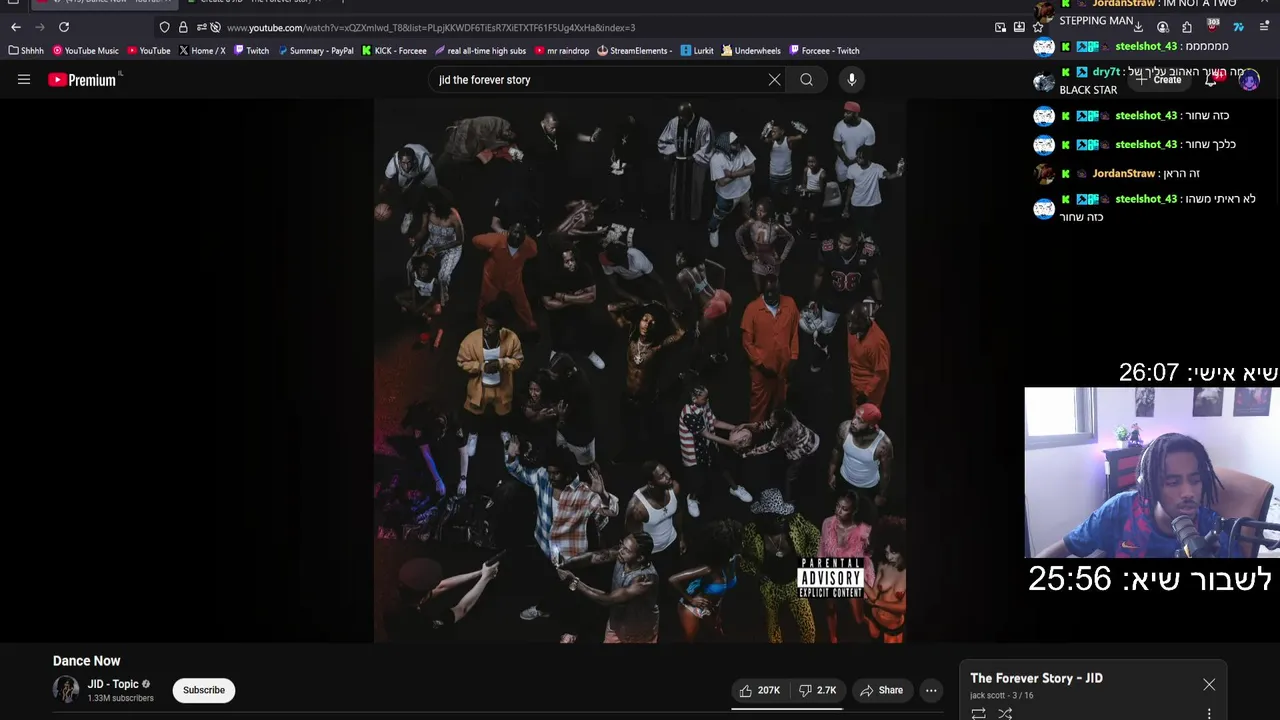1280x720 pixels.
Task: Open JID - Topic channel avatar
Action: coord(66,690)
